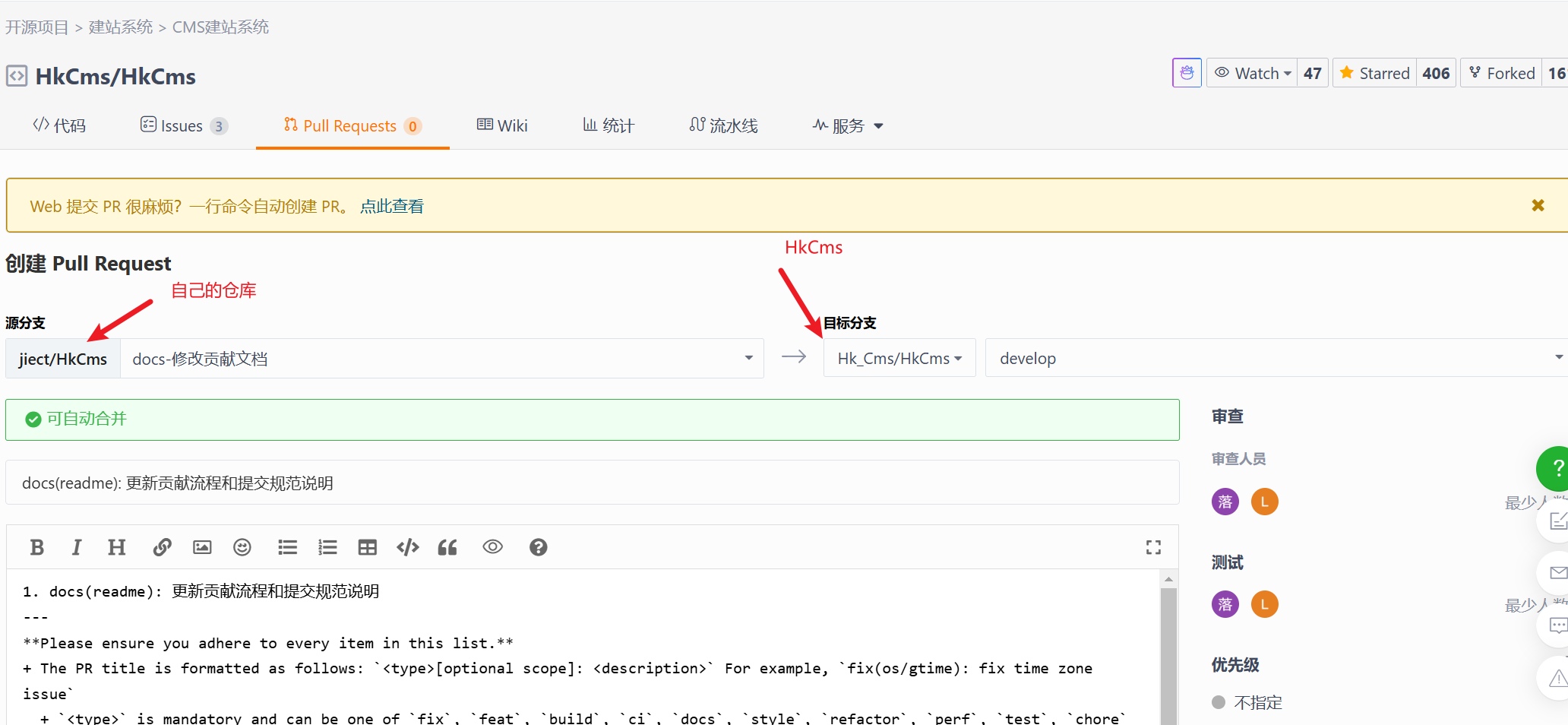Insert a link using the chain icon
The width and height of the screenshot is (1568, 725).
[162, 547]
